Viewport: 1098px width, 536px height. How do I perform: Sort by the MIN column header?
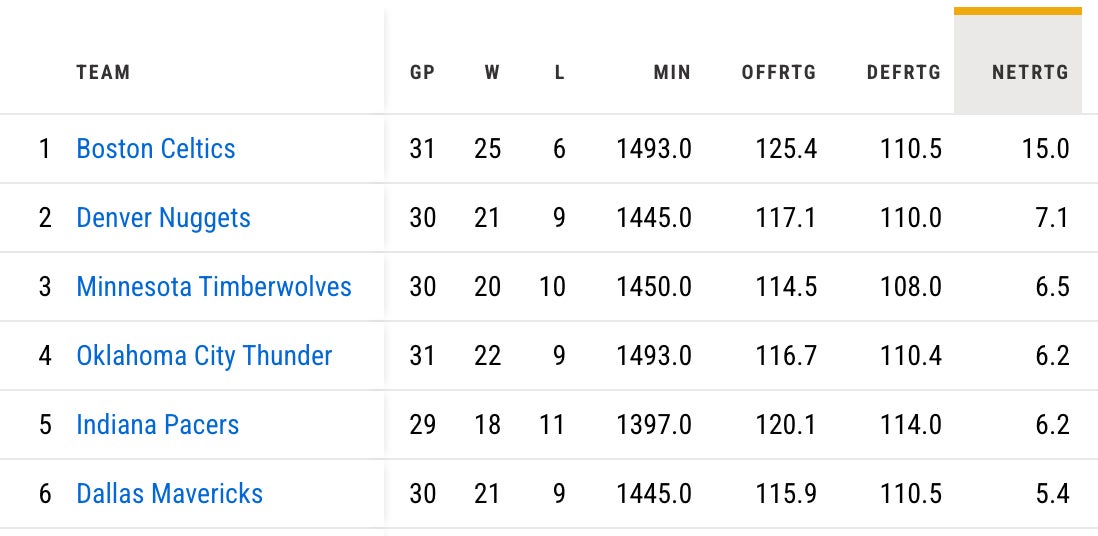click(671, 72)
